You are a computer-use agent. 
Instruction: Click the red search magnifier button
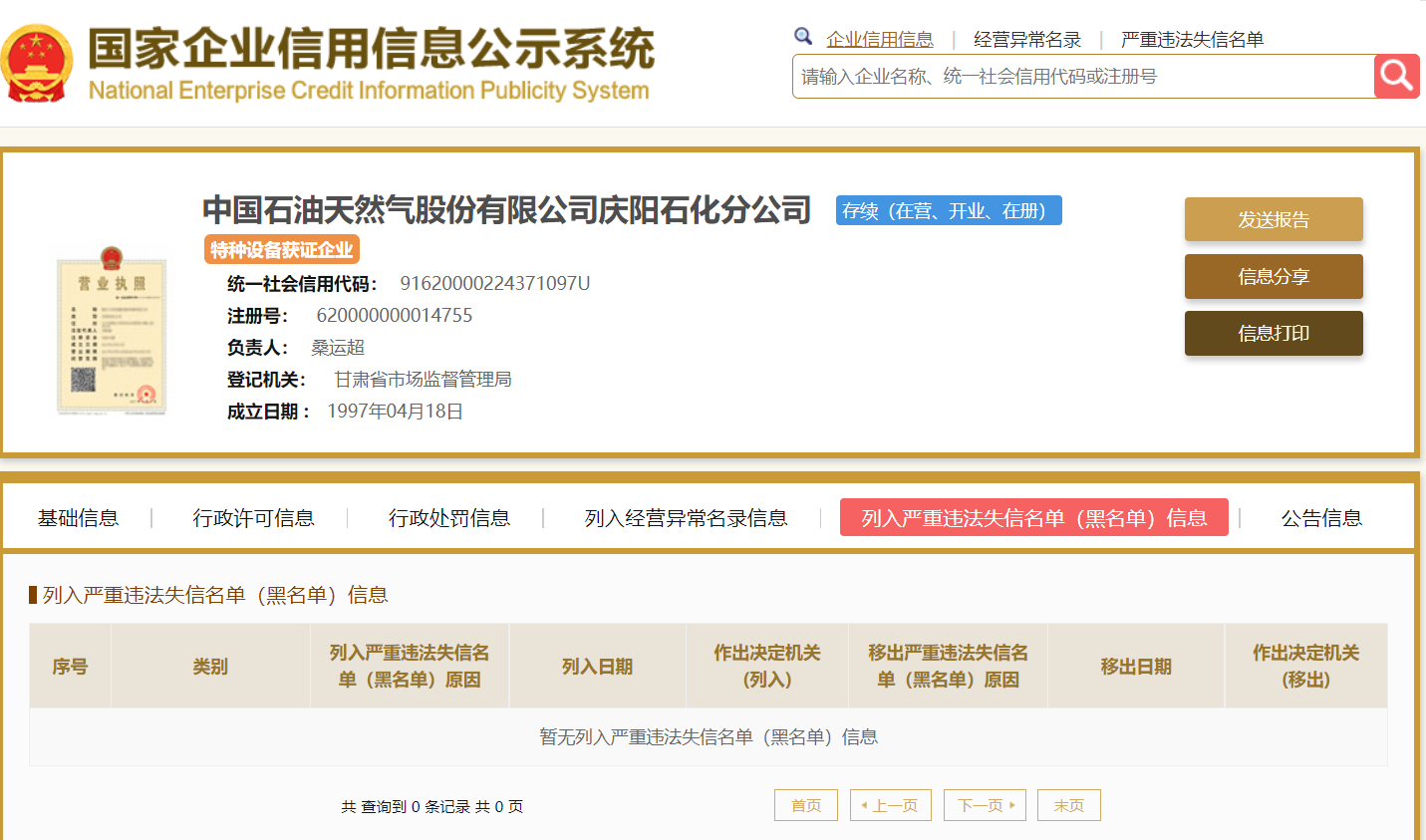(x=1396, y=76)
